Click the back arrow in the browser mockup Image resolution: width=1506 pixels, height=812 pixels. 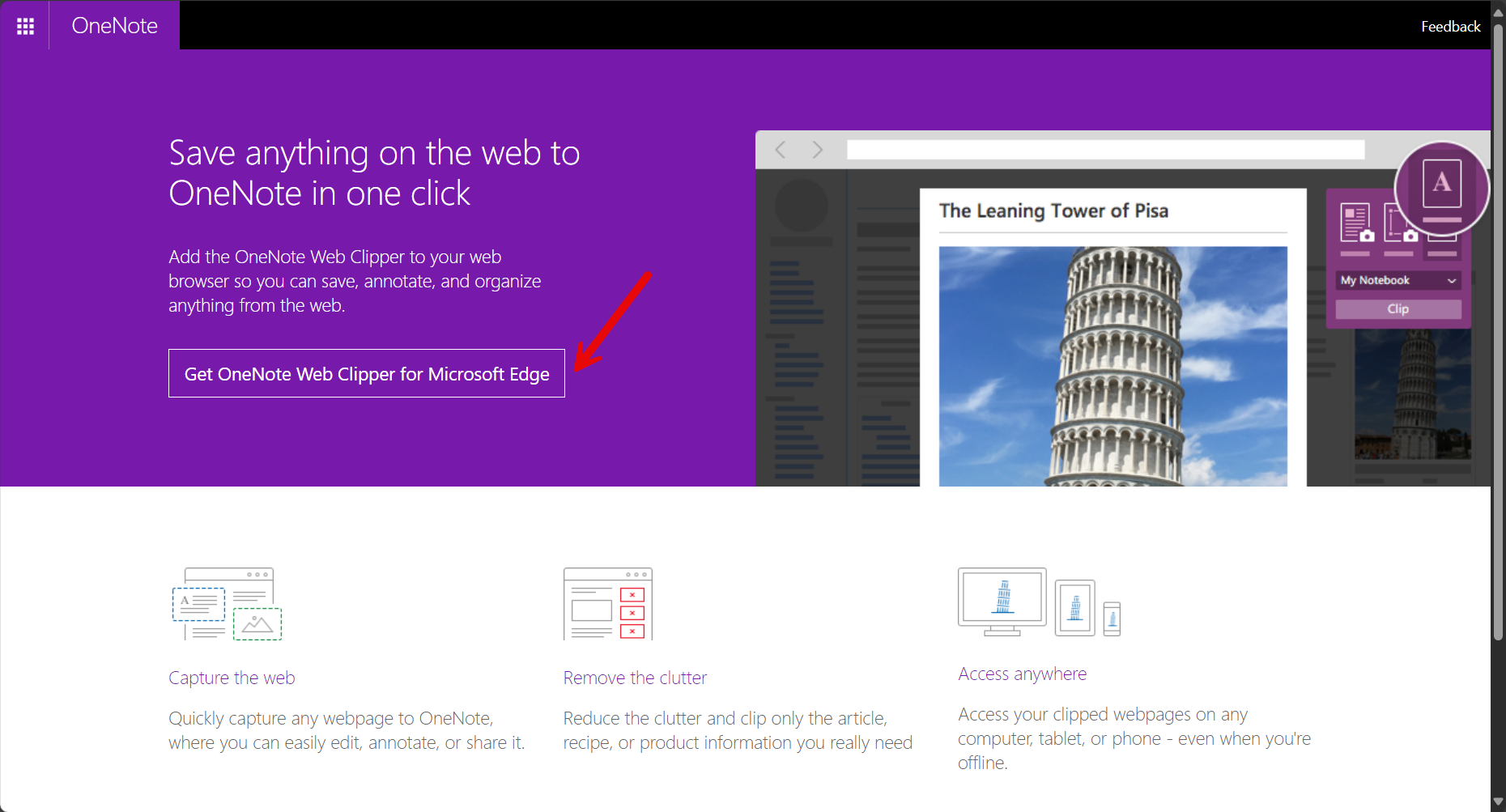(780, 150)
